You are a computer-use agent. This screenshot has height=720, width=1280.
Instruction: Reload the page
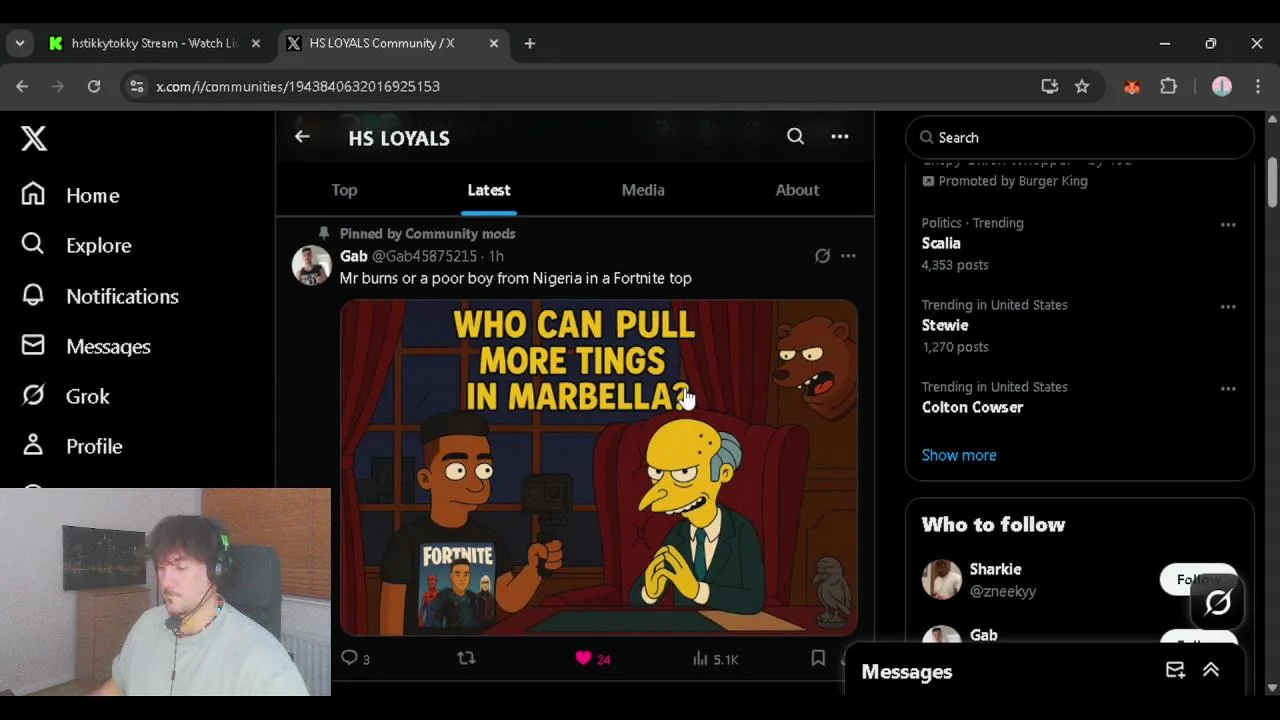pyautogui.click(x=94, y=86)
